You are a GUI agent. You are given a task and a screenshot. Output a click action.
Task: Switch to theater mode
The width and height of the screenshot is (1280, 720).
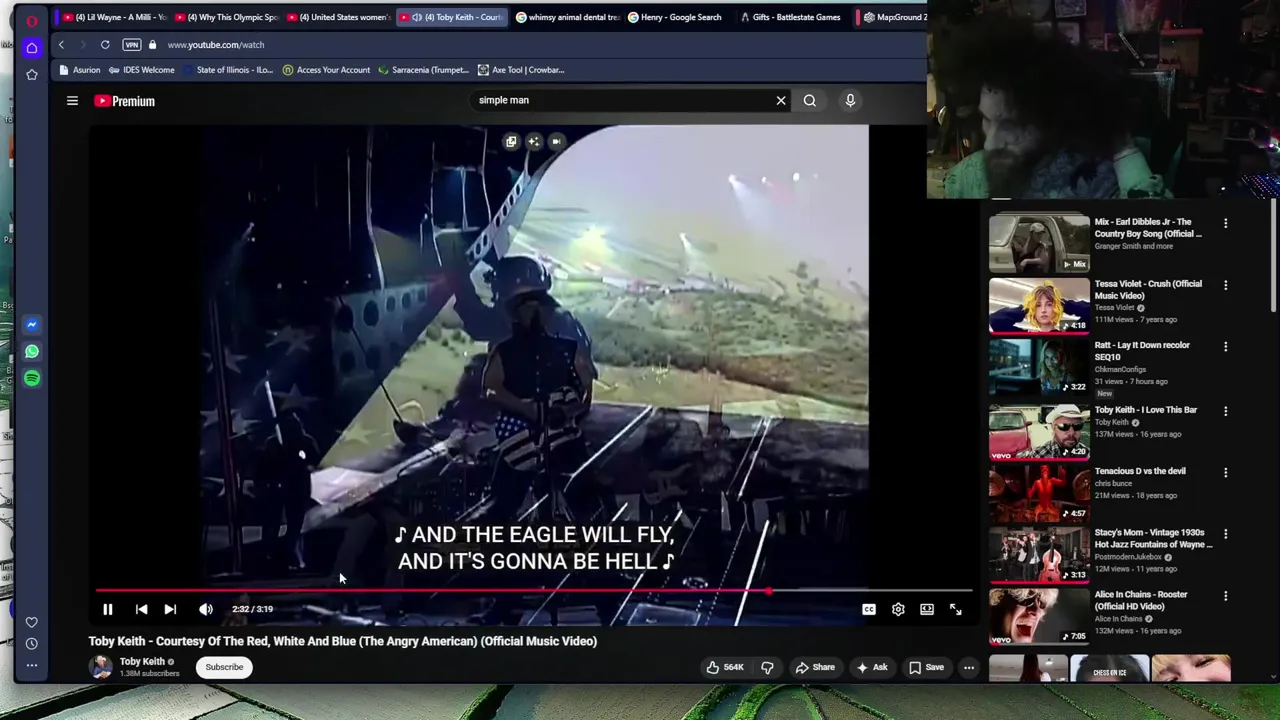(x=927, y=609)
